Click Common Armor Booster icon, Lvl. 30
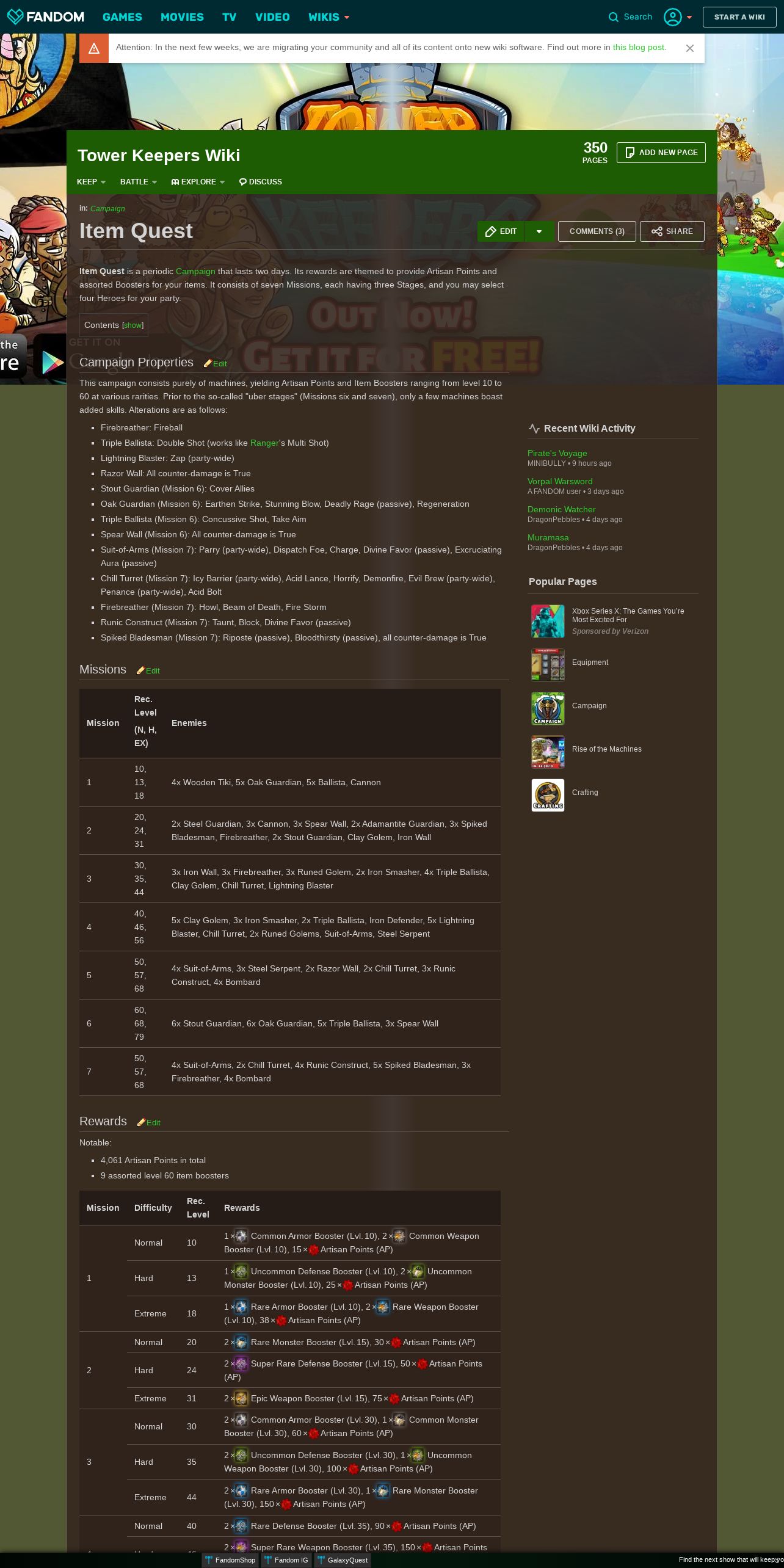The image size is (784, 1568). coord(242,1420)
